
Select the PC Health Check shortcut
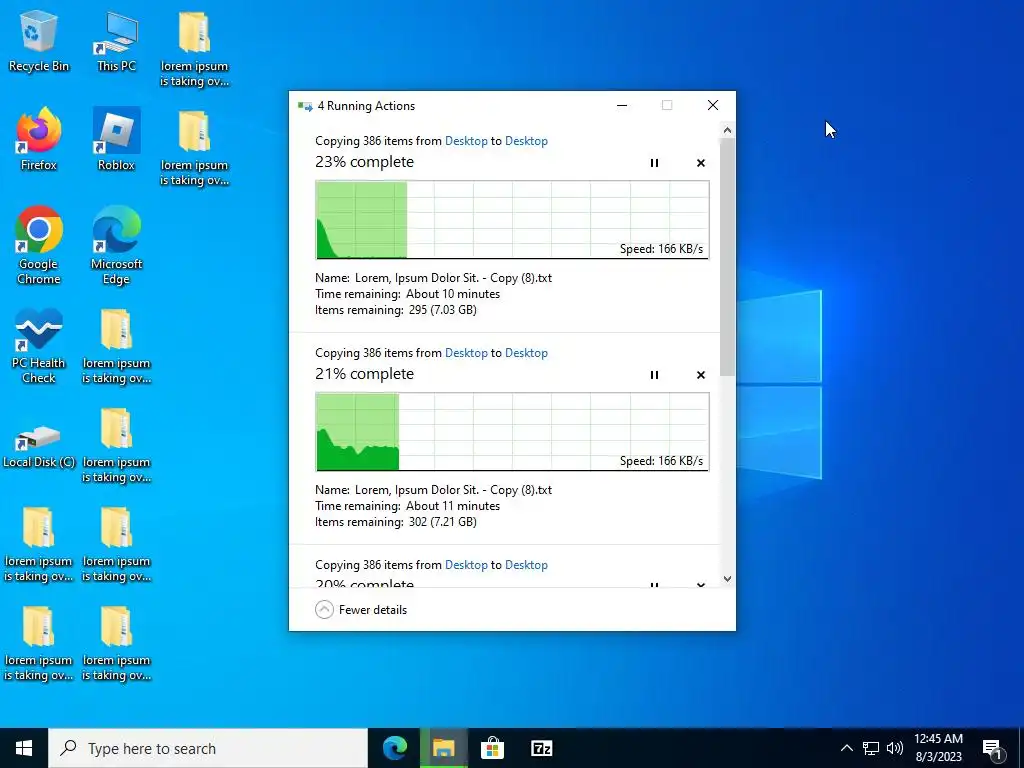pyautogui.click(x=39, y=346)
